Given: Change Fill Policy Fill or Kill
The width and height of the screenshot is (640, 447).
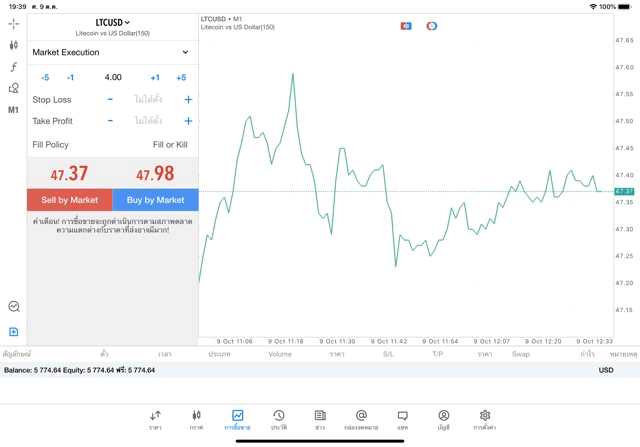Looking at the screenshot, I should (x=112, y=145).
